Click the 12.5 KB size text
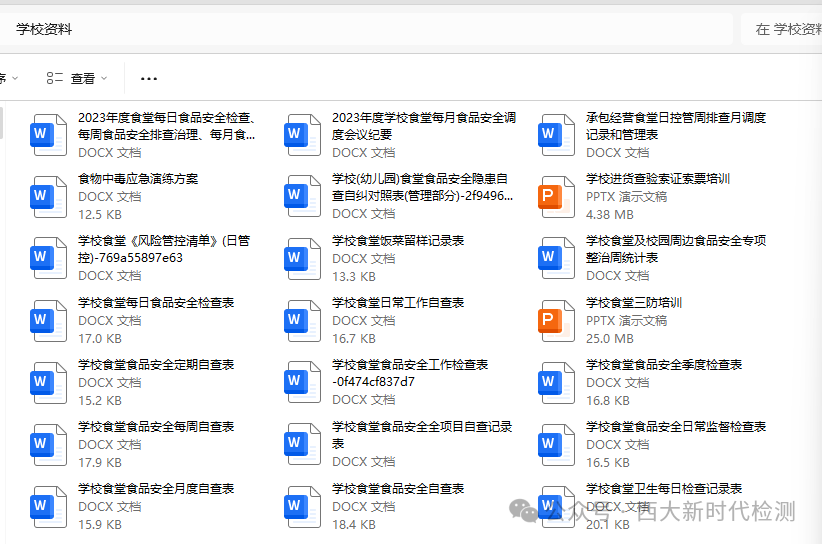The height and width of the screenshot is (544, 822). pos(100,215)
